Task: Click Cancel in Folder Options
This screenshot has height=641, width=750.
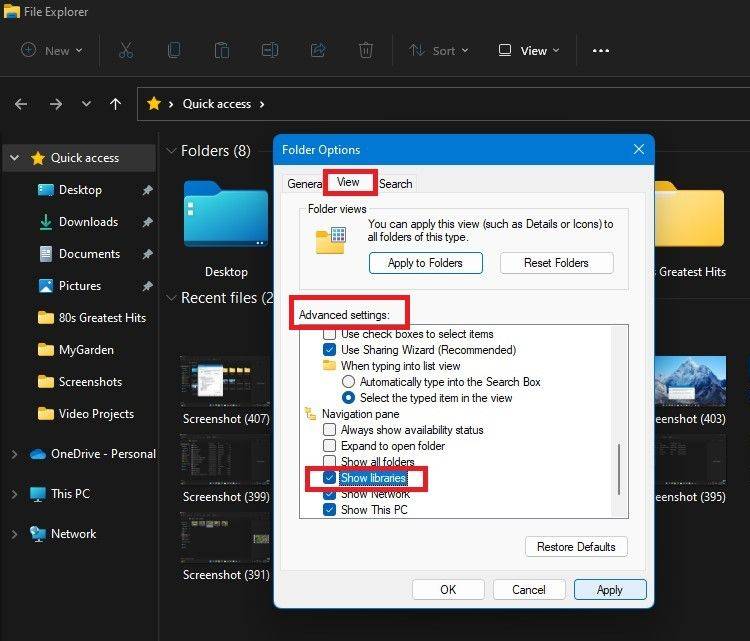Action: point(529,589)
